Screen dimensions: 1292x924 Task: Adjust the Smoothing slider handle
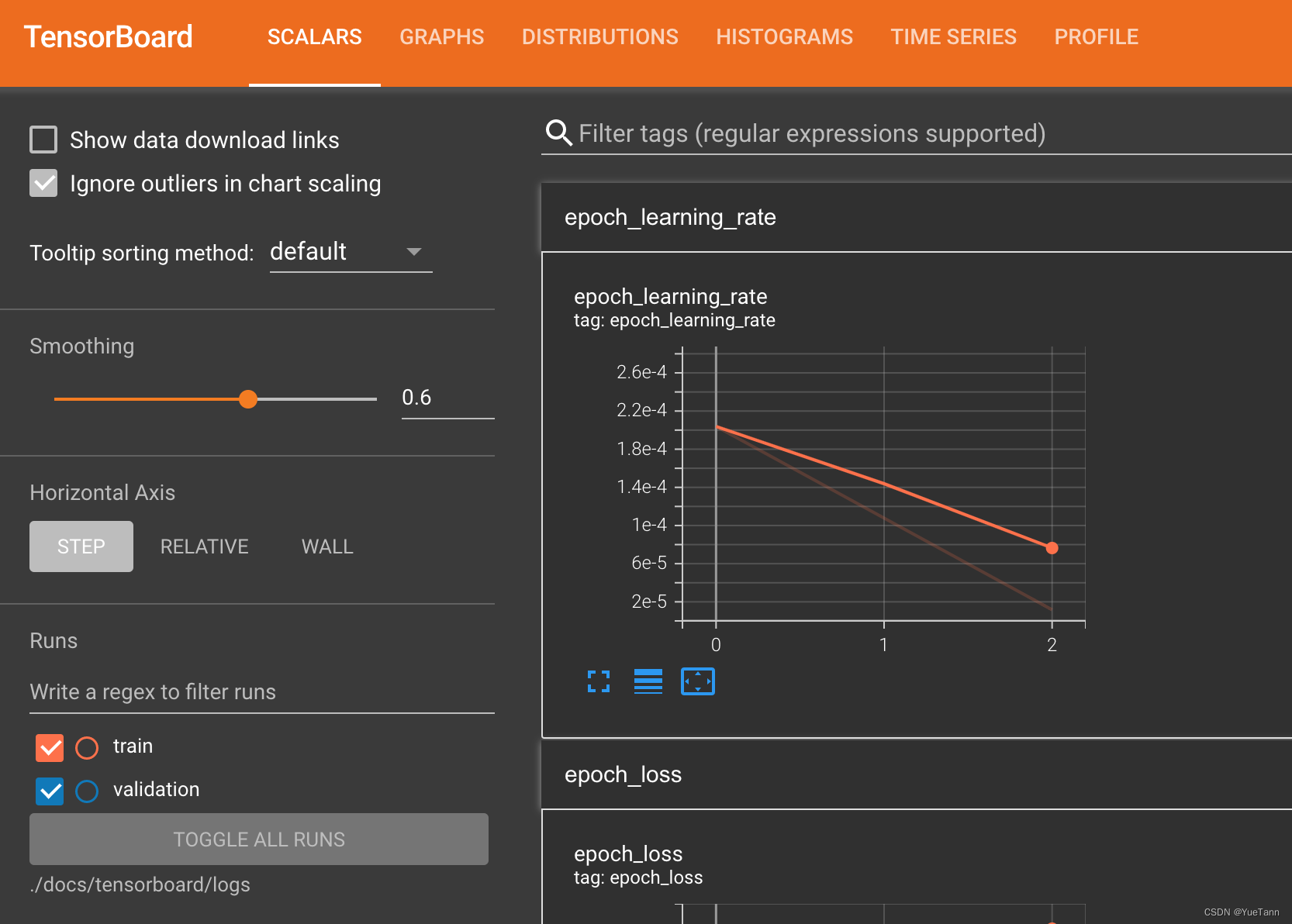point(248,398)
